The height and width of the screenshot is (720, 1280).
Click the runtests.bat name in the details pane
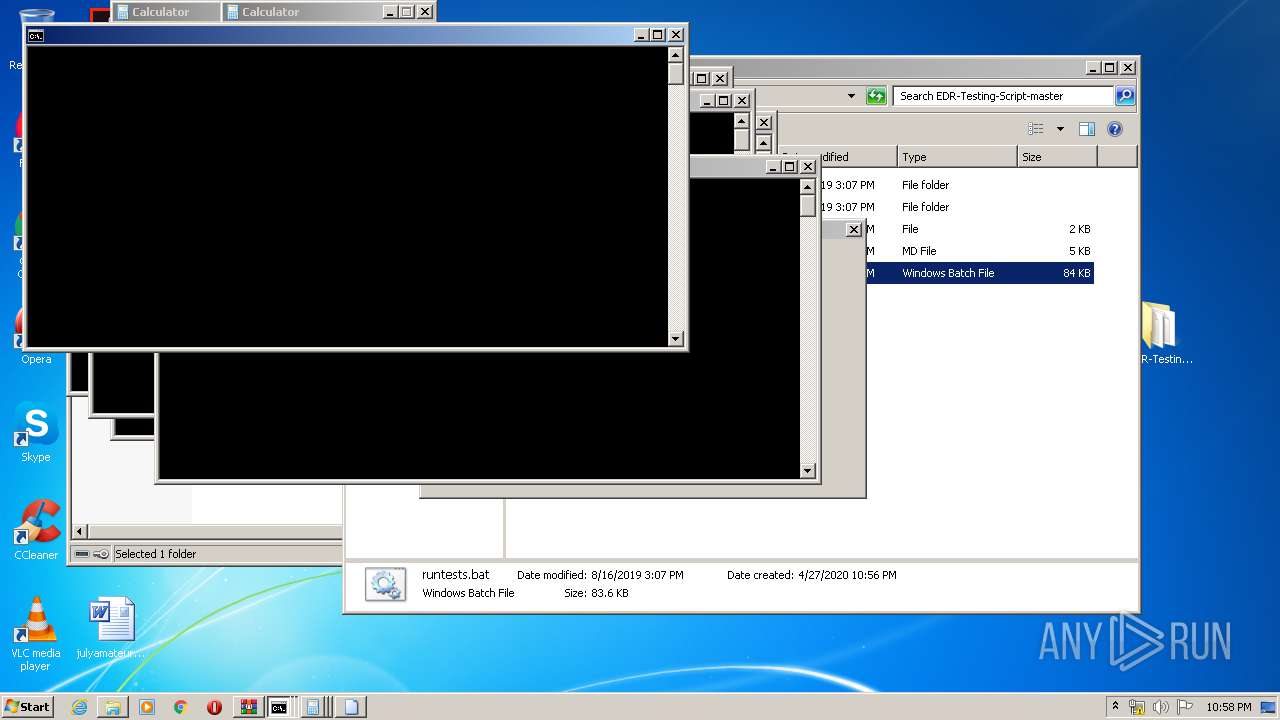[456, 575]
